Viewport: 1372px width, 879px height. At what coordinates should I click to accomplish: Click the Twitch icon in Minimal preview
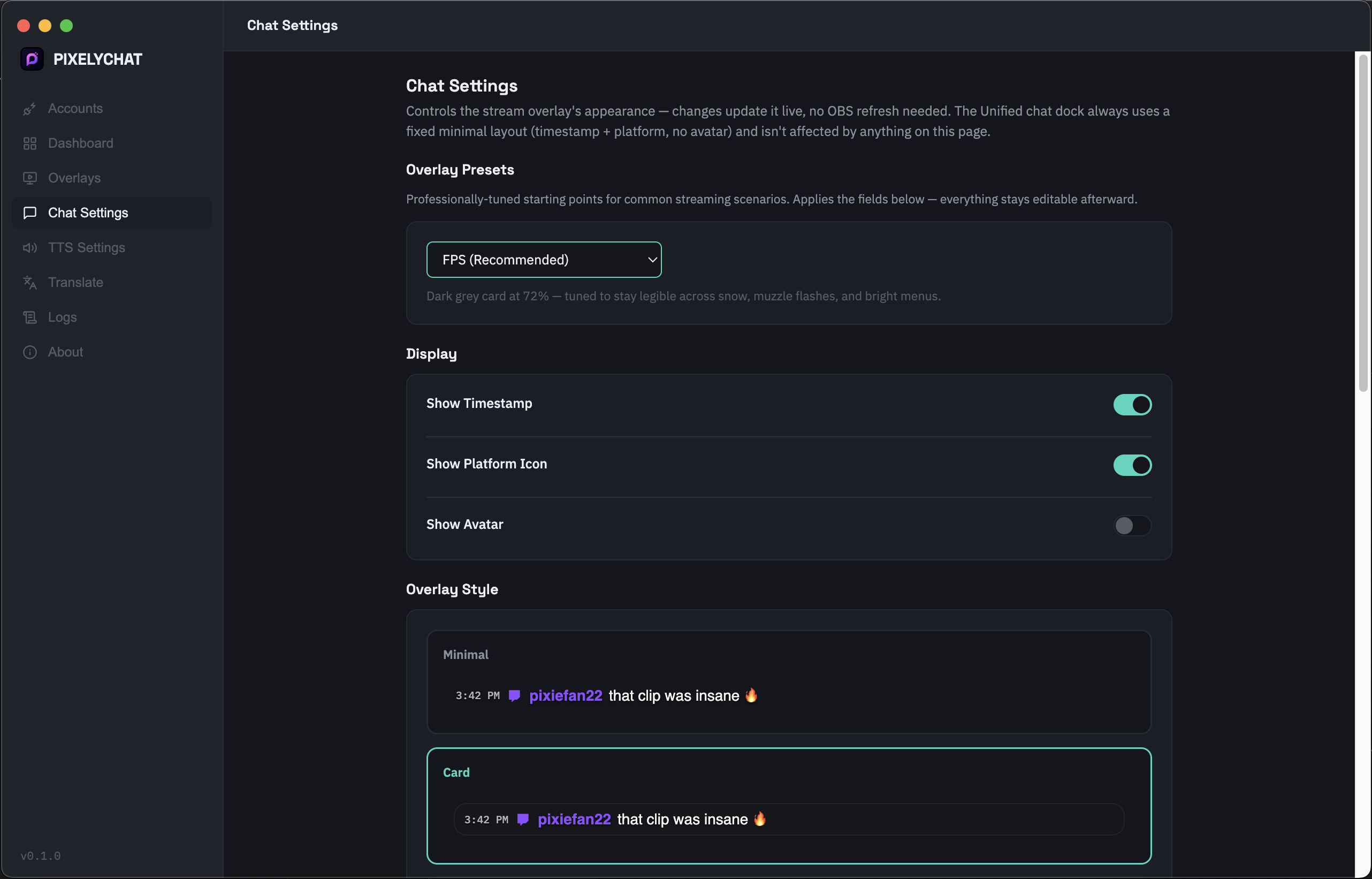point(514,696)
